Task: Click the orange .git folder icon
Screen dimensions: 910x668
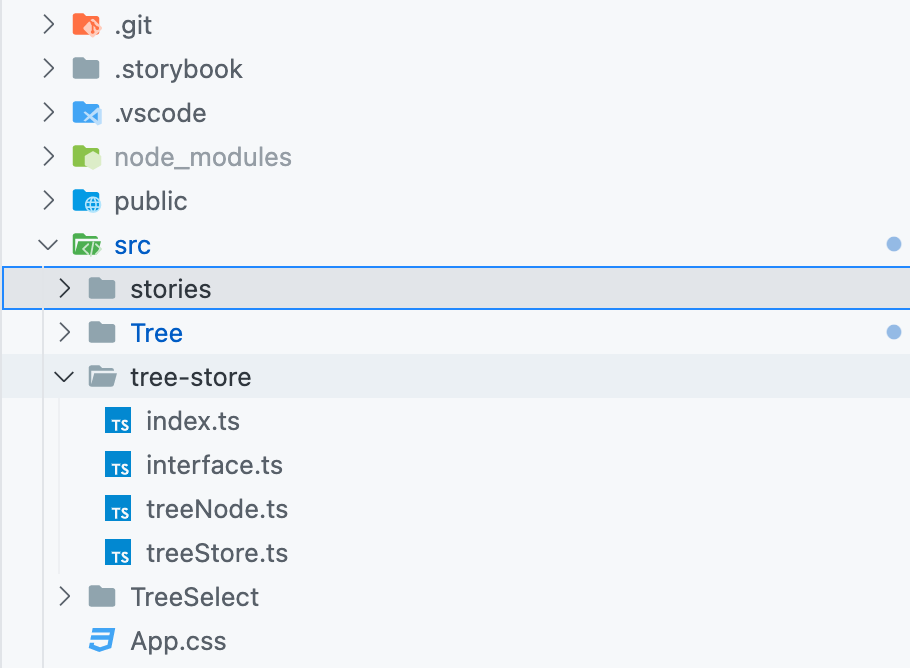Action: pos(87,25)
